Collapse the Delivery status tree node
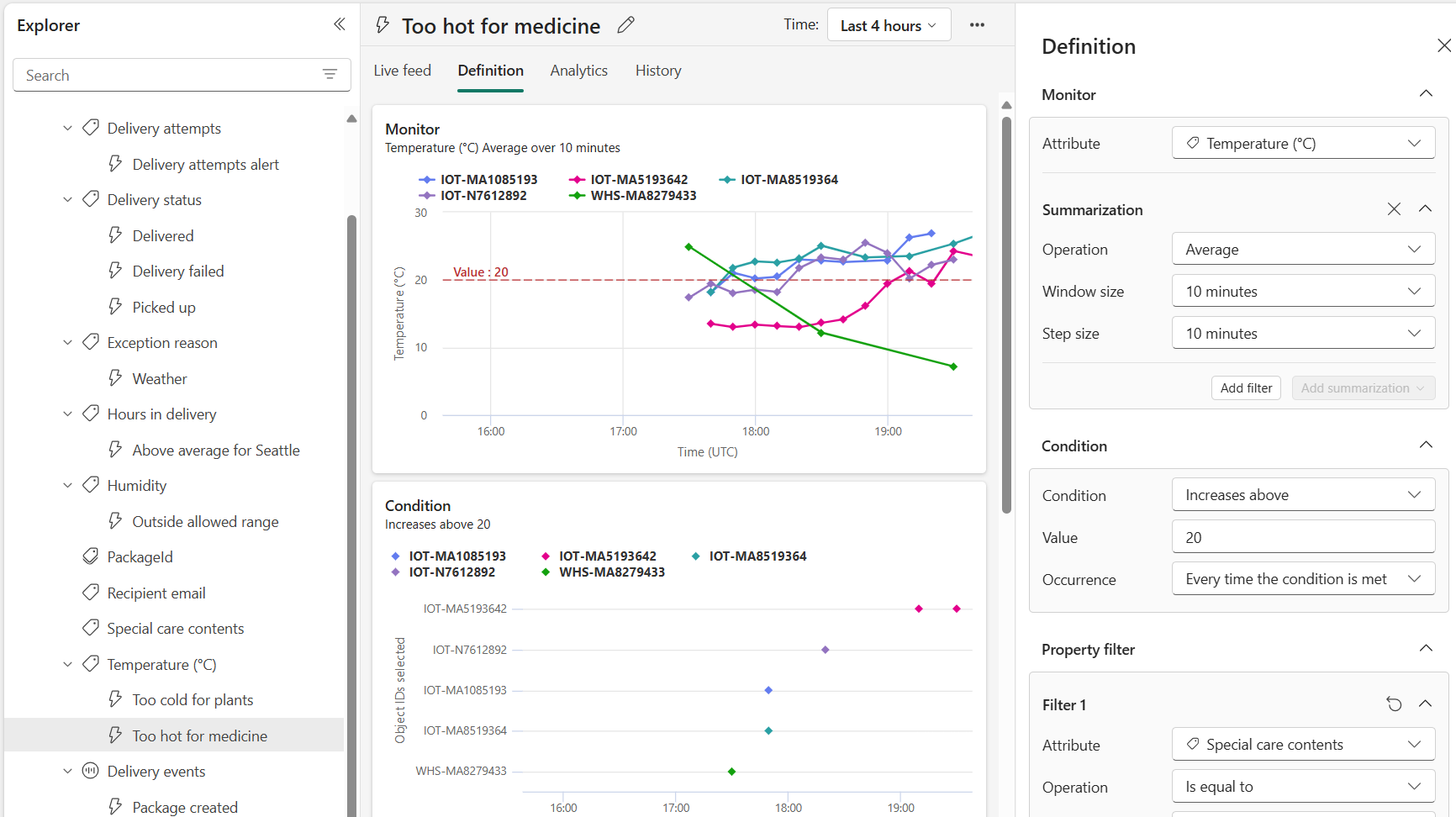The image size is (1456, 817). point(68,200)
